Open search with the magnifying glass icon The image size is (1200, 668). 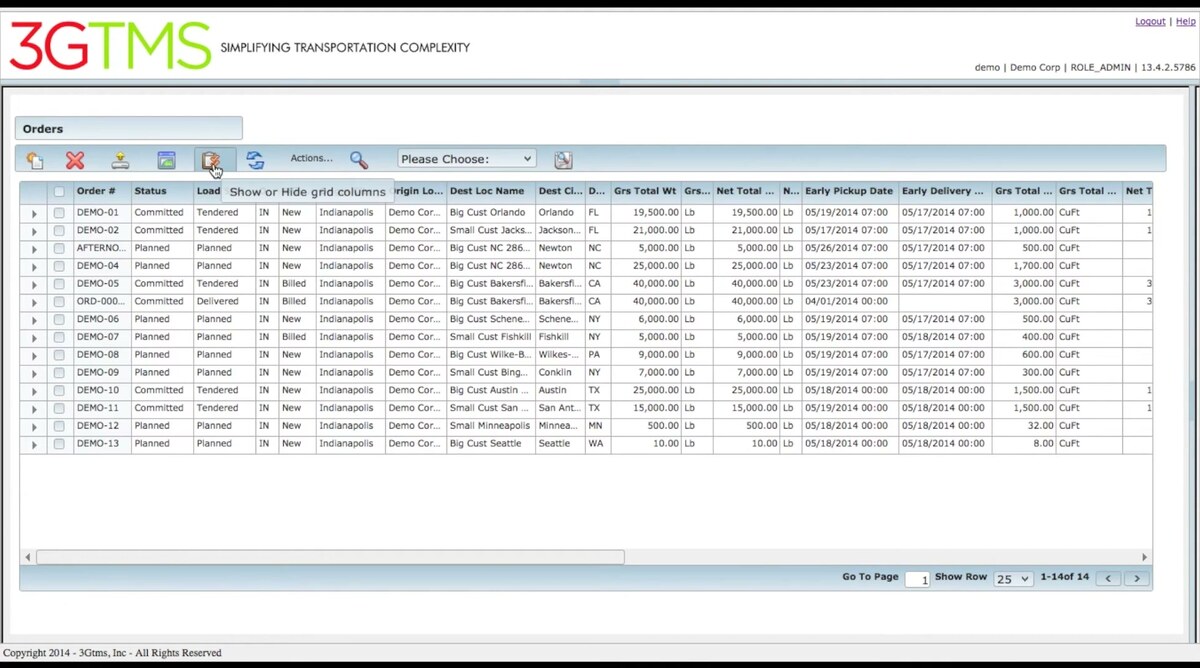[x=359, y=160]
